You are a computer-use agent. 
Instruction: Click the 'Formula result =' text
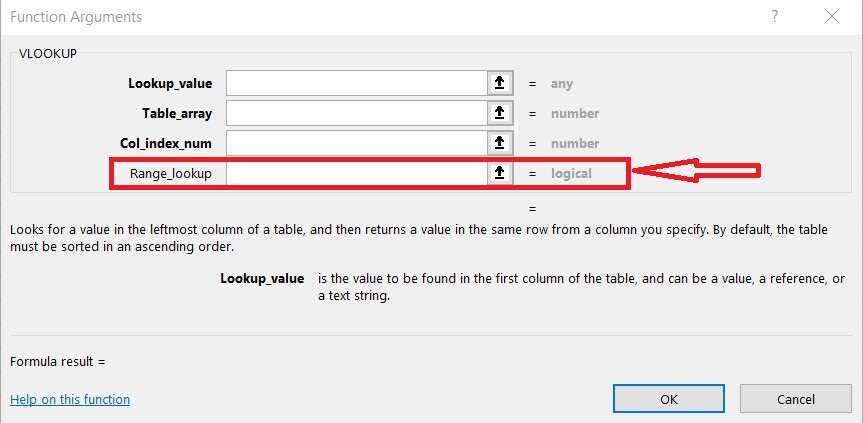tap(58, 361)
